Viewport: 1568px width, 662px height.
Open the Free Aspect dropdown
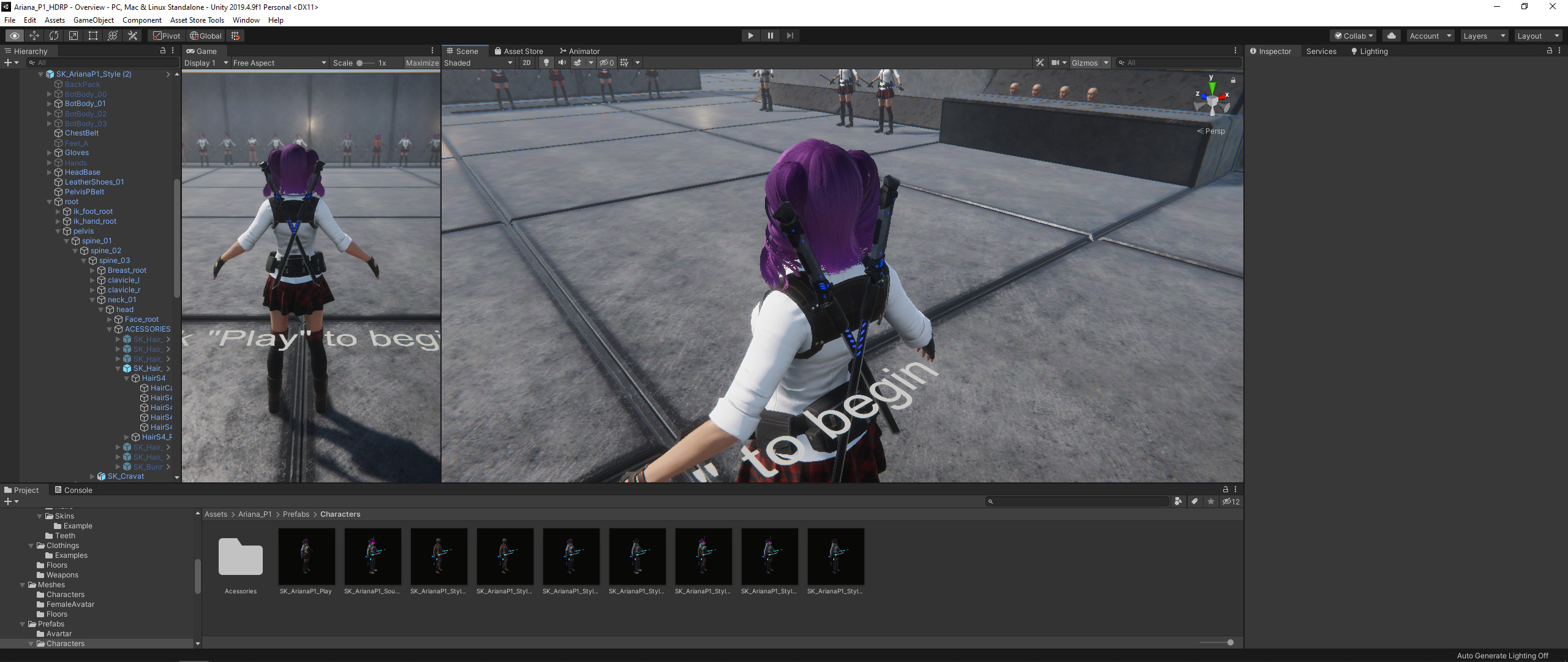point(280,63)
